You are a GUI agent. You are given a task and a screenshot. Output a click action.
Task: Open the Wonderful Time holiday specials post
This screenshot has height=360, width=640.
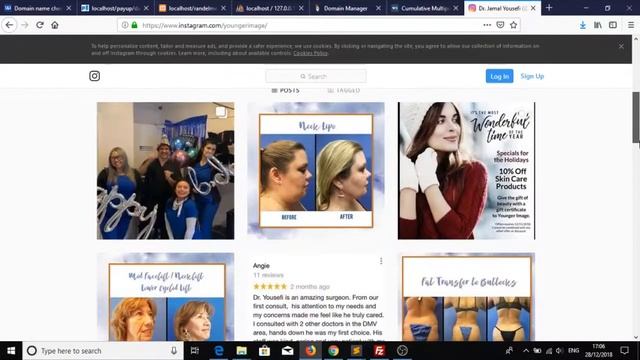click(466, 171)
